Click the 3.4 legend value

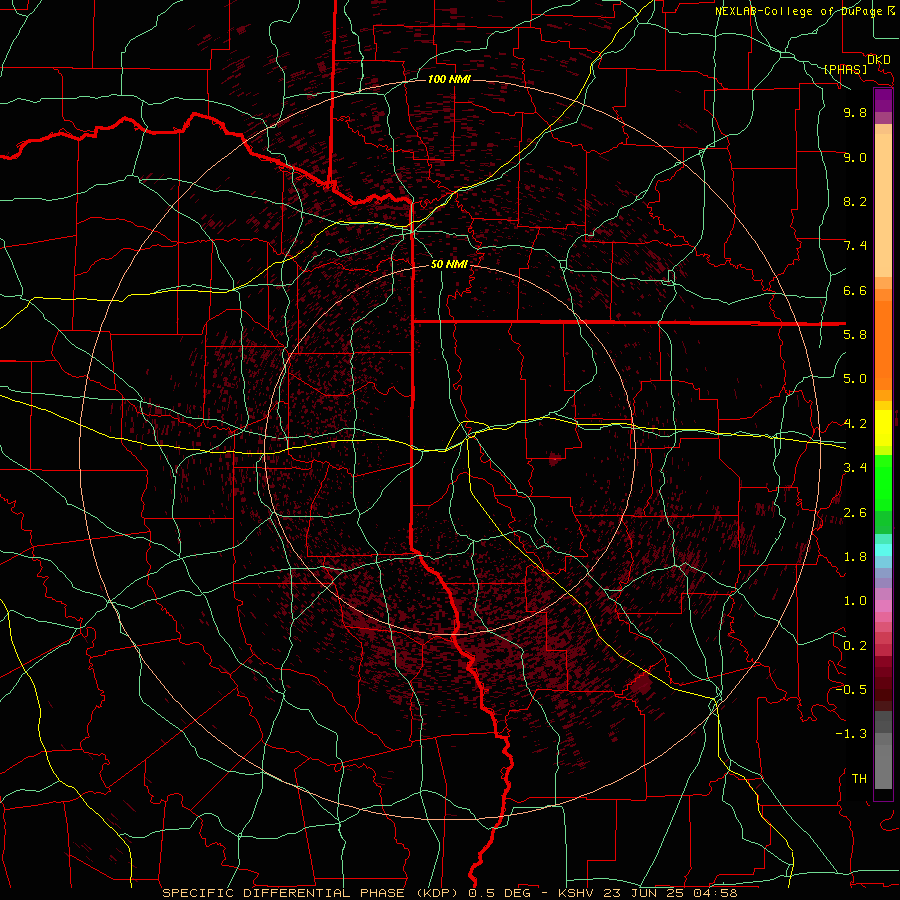pos(855,468)
